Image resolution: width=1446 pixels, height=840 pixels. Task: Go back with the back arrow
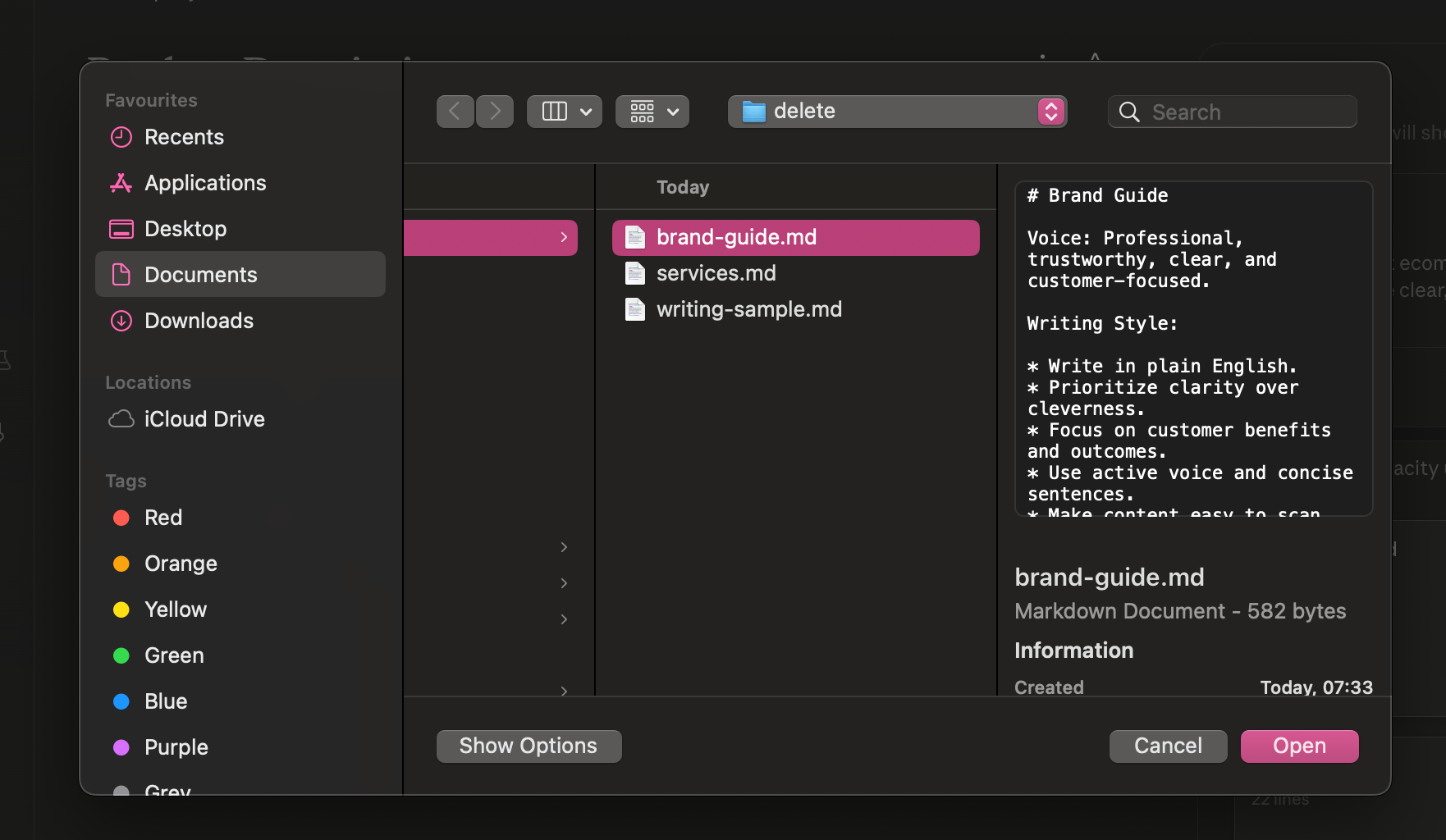455,112
